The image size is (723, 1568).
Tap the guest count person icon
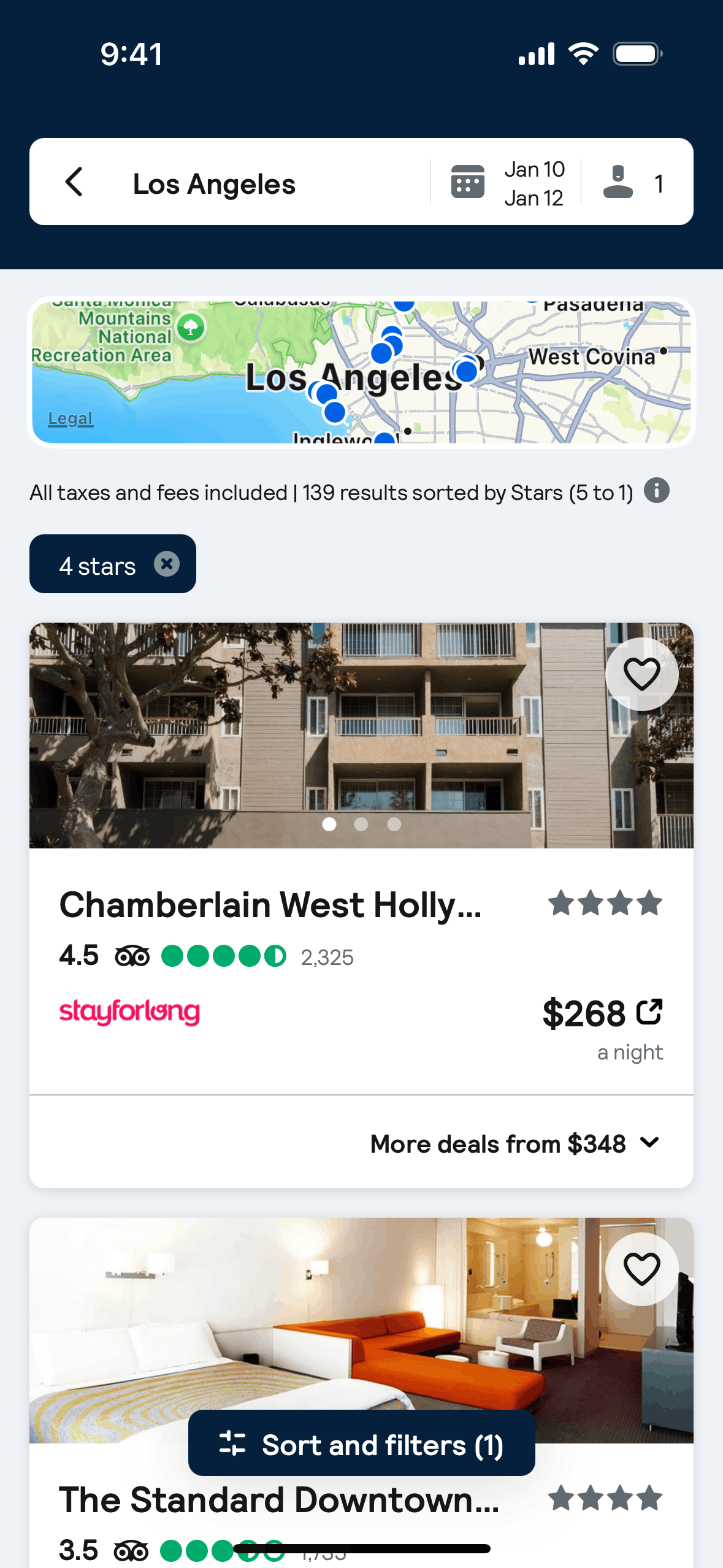pos(618,182)
